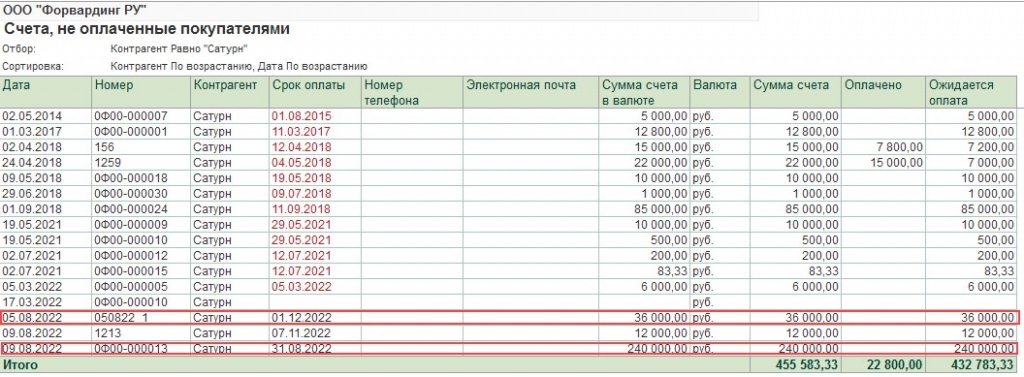Click the date cell 24.04.2018
1024x377 pixels.
click(32, 163)
